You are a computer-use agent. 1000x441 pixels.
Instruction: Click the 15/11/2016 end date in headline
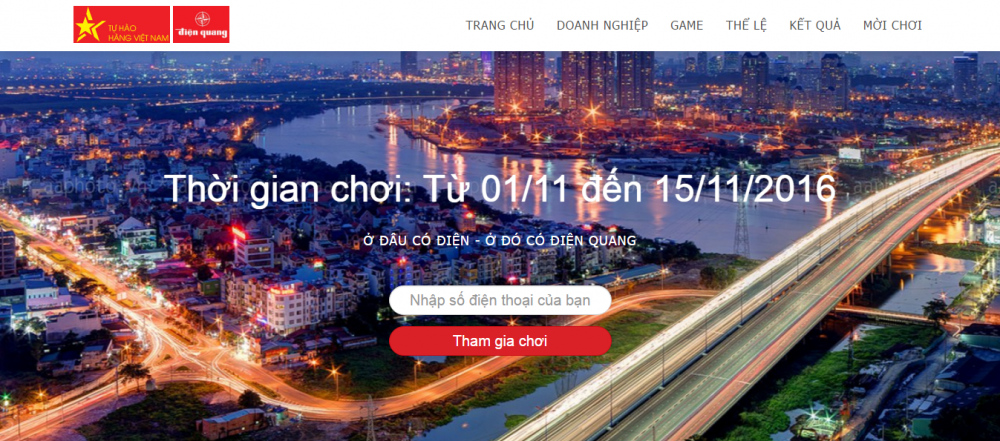[x=746, y=188]
